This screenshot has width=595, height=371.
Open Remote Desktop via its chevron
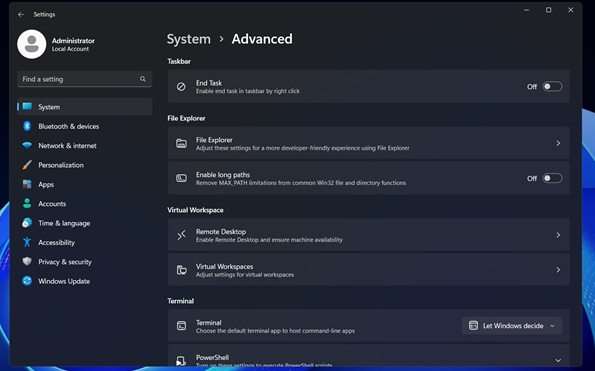[x=558, y=235]
